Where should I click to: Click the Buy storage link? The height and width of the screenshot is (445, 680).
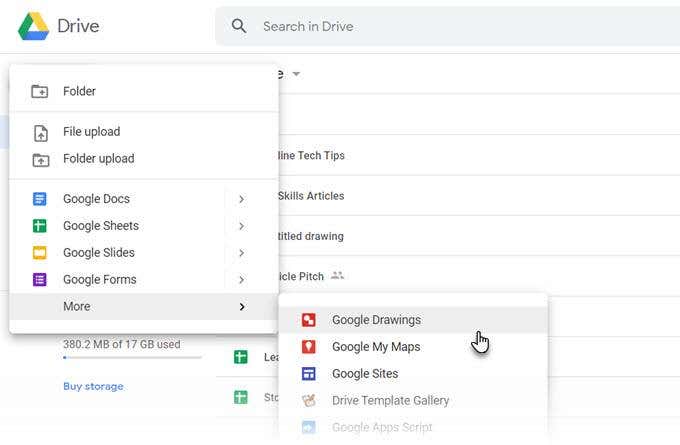(93, 386)
